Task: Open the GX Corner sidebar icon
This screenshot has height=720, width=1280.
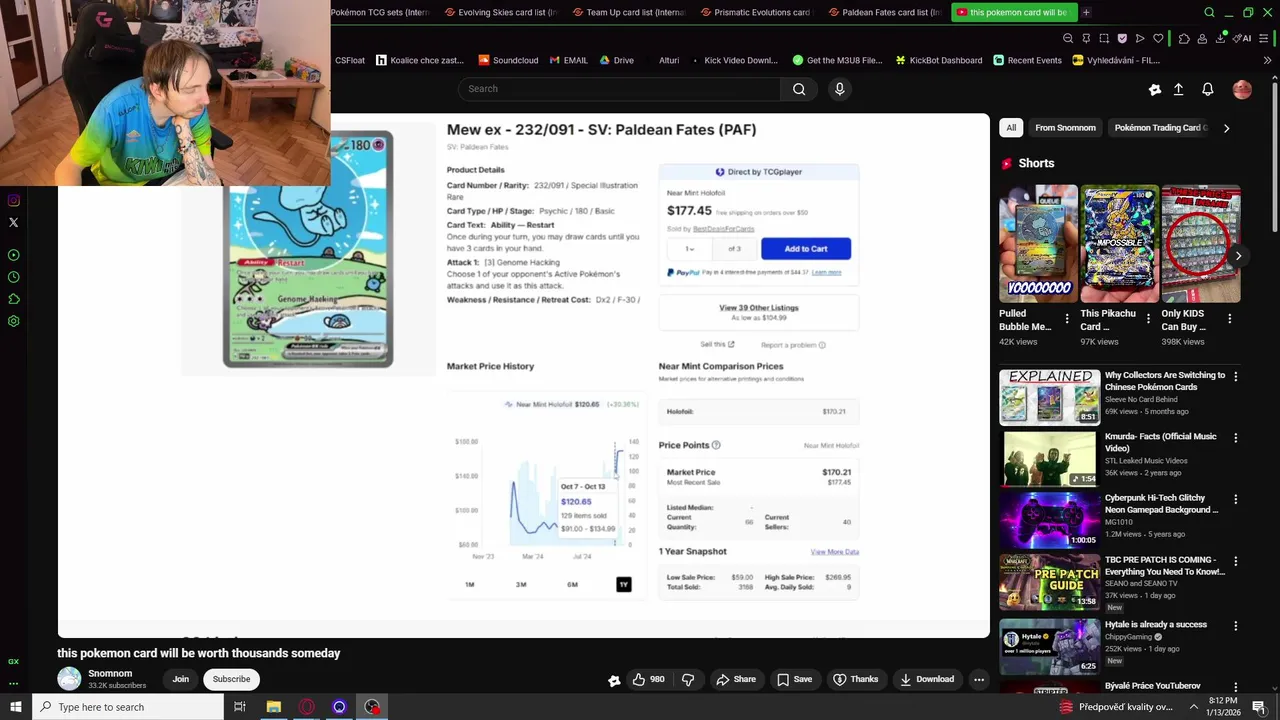Action: (13, 662)
